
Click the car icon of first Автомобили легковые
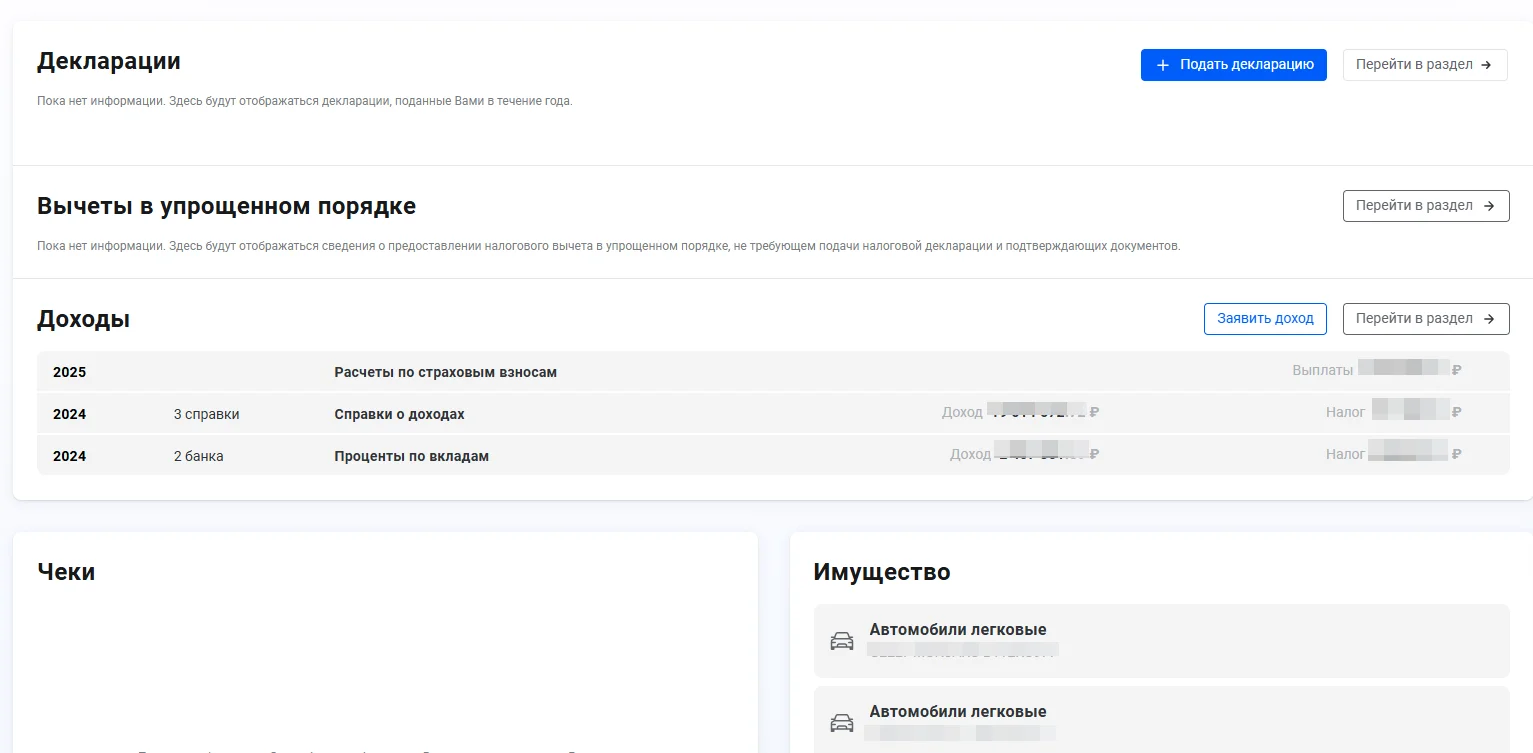[842, 641]
